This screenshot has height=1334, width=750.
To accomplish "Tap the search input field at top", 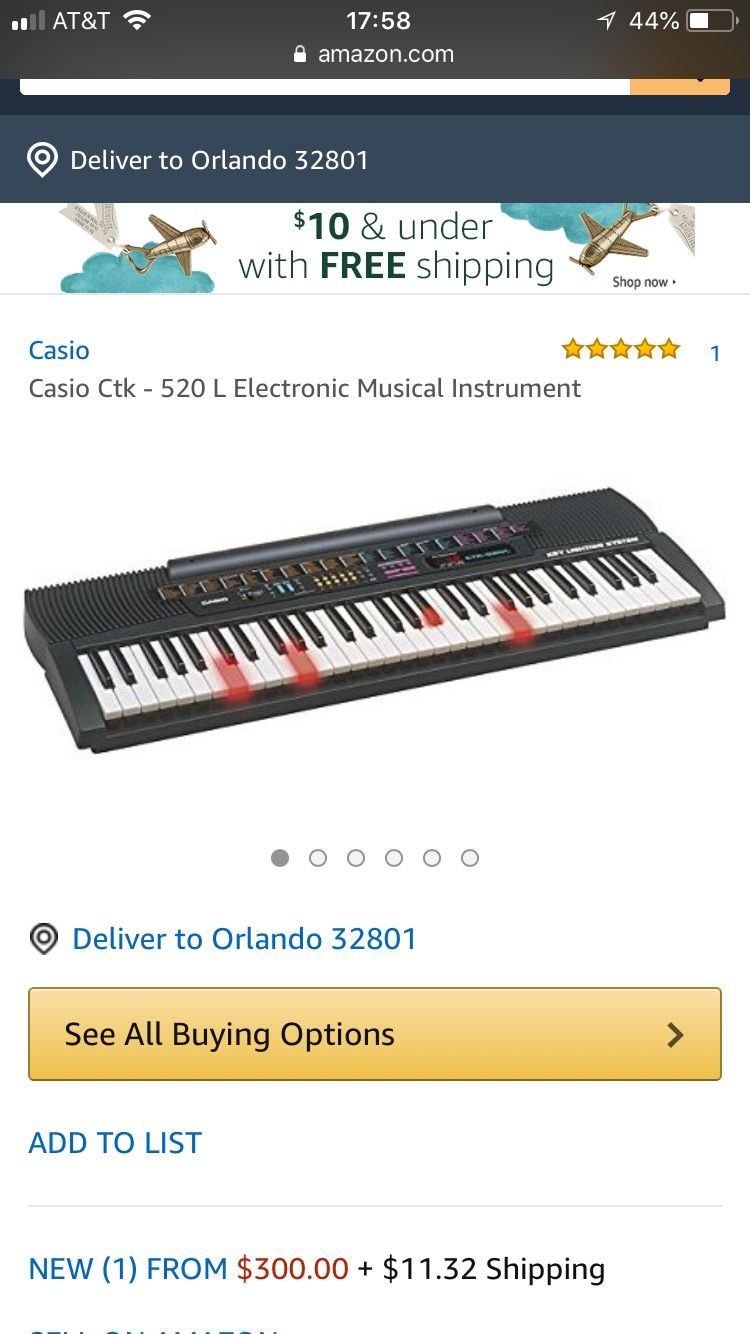I will pos(325,86).
